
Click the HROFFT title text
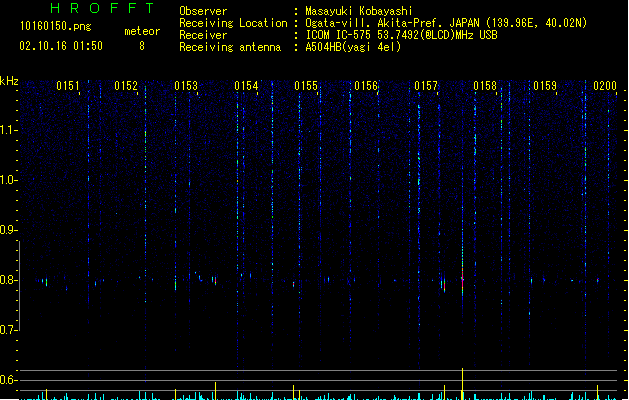[x=102, y=8]
